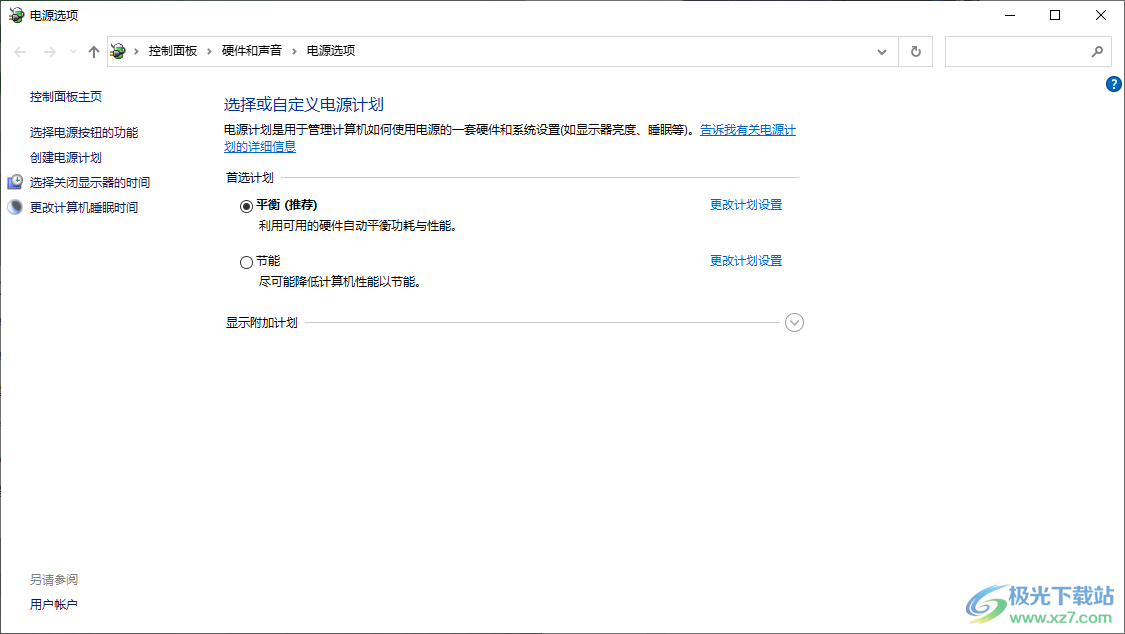Refresh the current page
Image resolution: width=1125 pixels, height=634 pixels.
pyautogui.click(x=915, y=51)
